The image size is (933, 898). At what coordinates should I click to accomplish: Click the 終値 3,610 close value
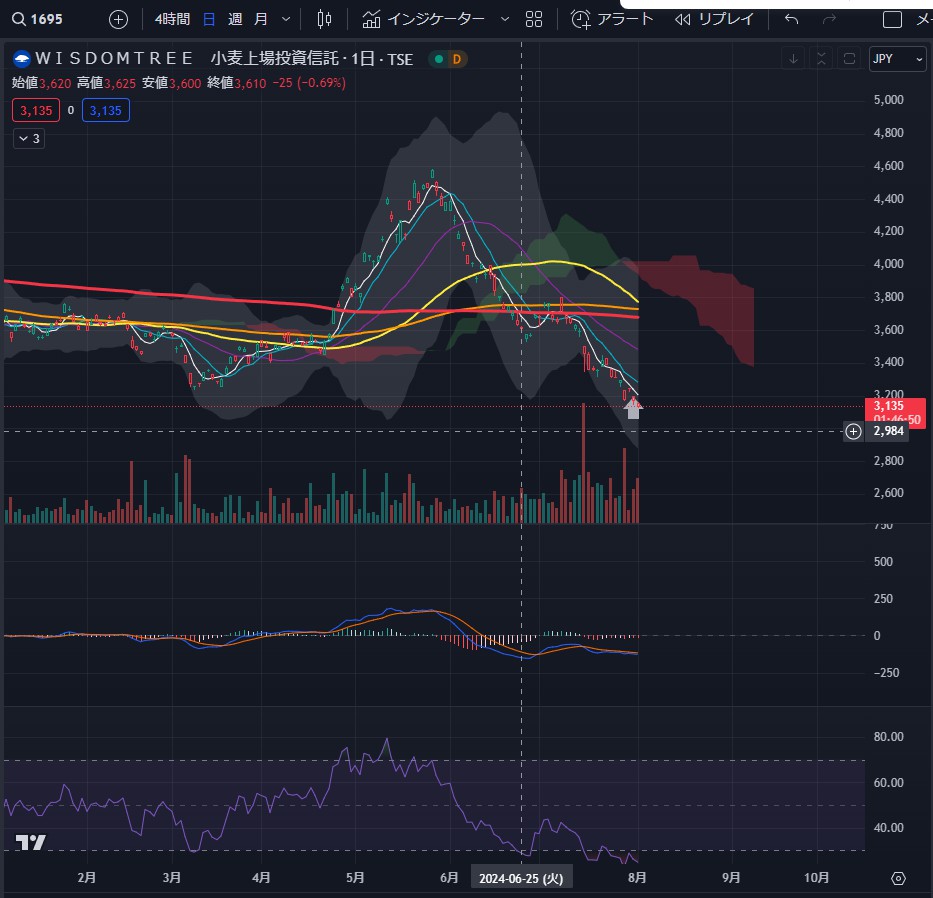(236, 83)
